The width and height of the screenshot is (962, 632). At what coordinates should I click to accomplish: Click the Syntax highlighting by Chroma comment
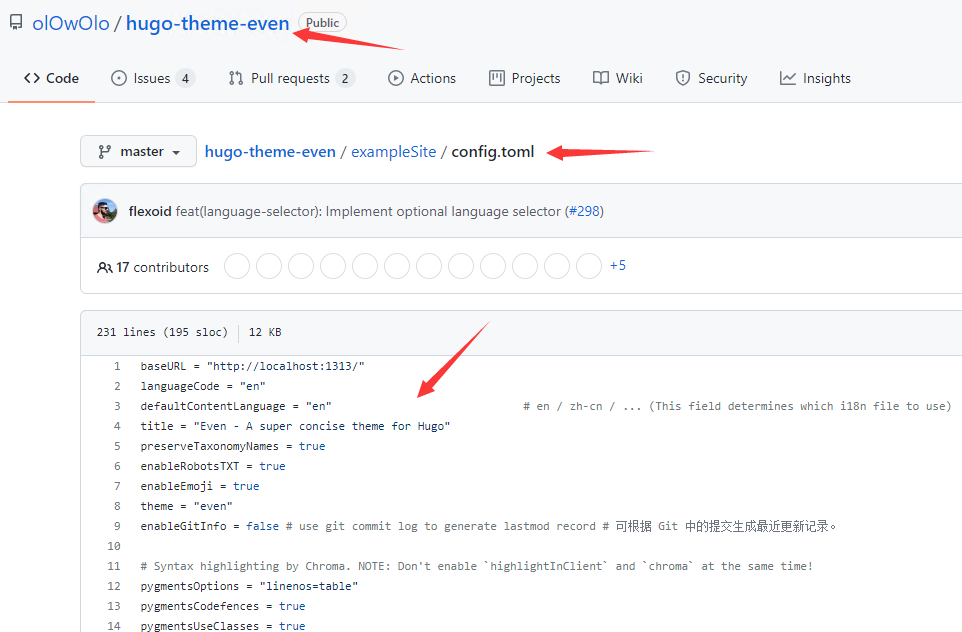click(x=477, y=566)
